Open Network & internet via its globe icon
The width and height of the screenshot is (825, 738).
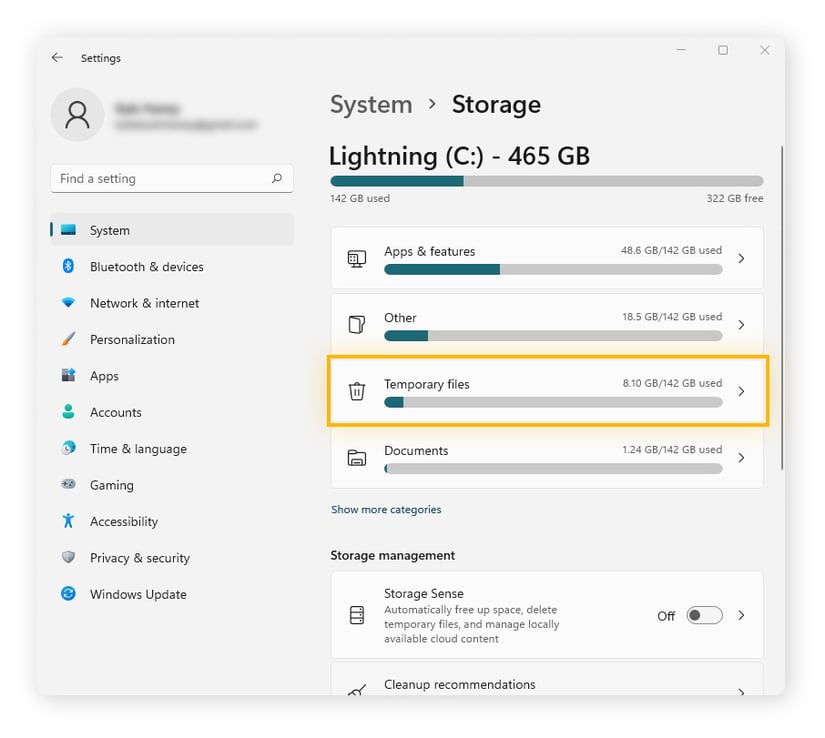tap(68, 303)
